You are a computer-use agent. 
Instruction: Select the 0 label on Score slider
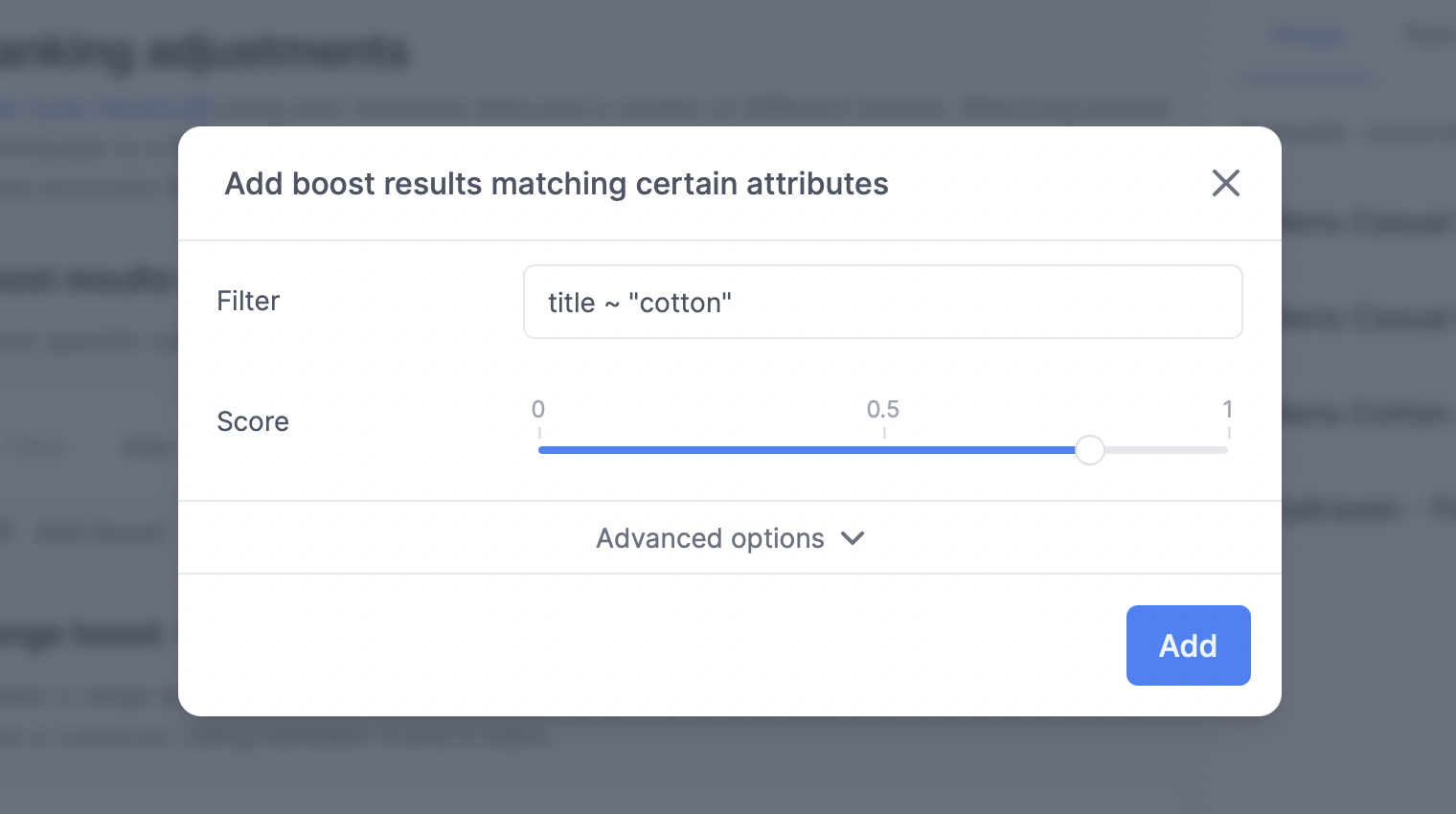(x=538, y=410)
